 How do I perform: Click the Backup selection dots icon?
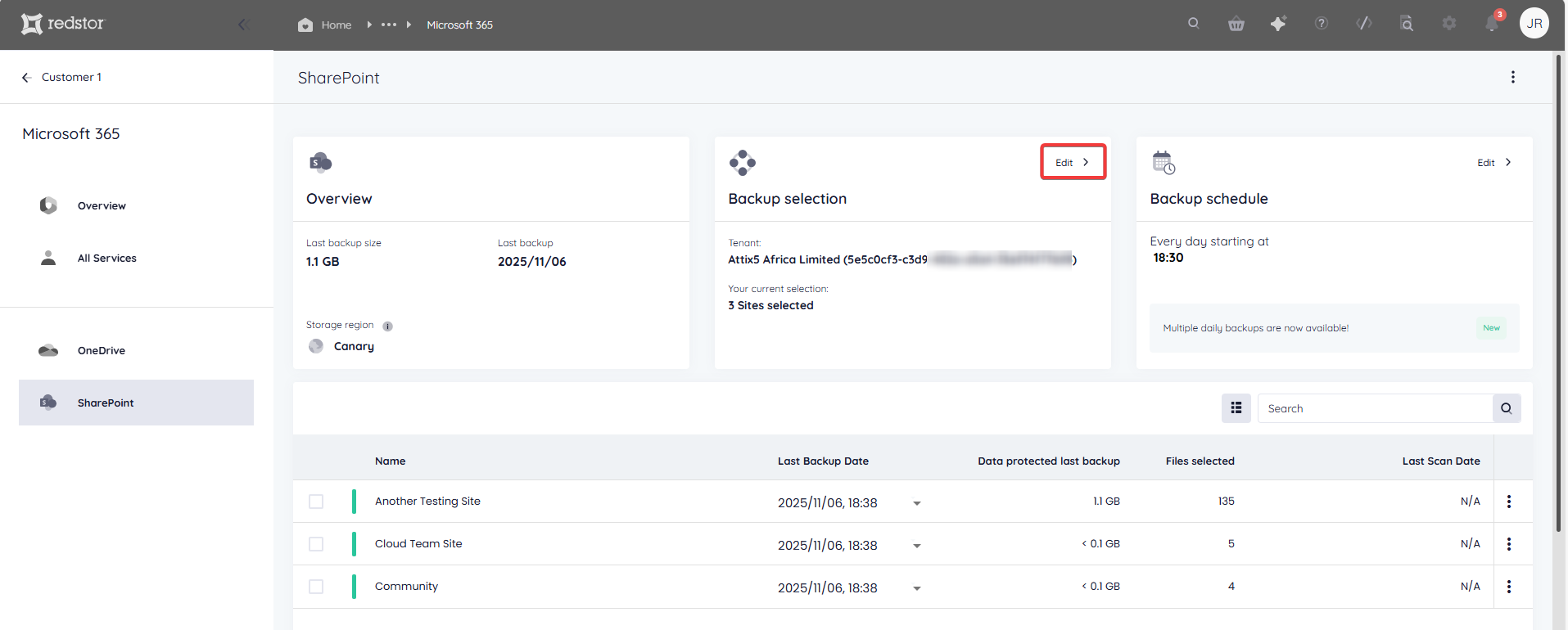point(743,163)
